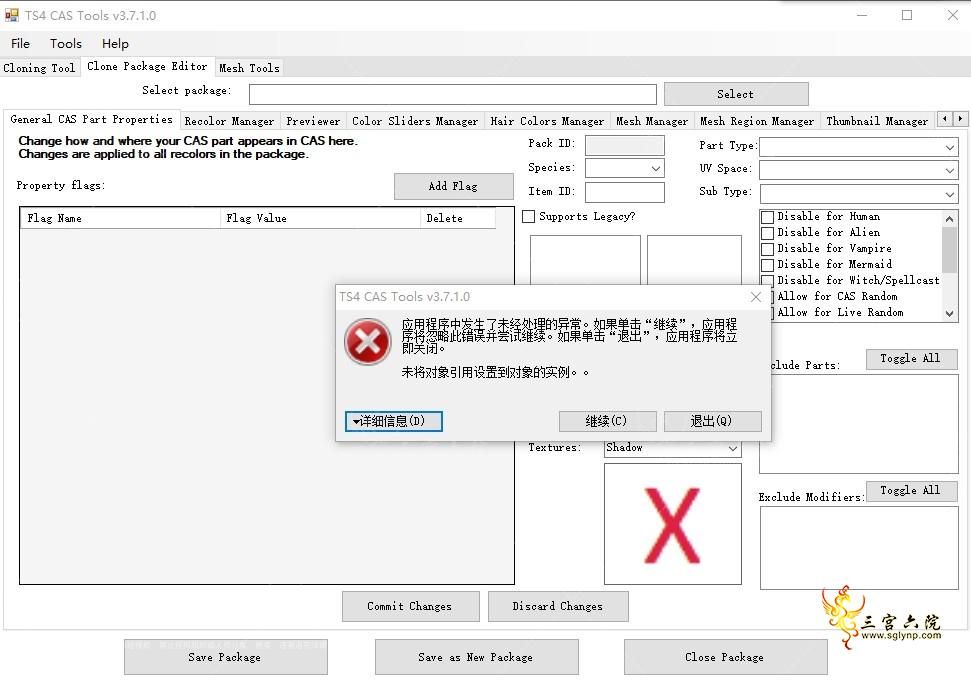
Task: Close the error dialog with X
Action: 755,297
